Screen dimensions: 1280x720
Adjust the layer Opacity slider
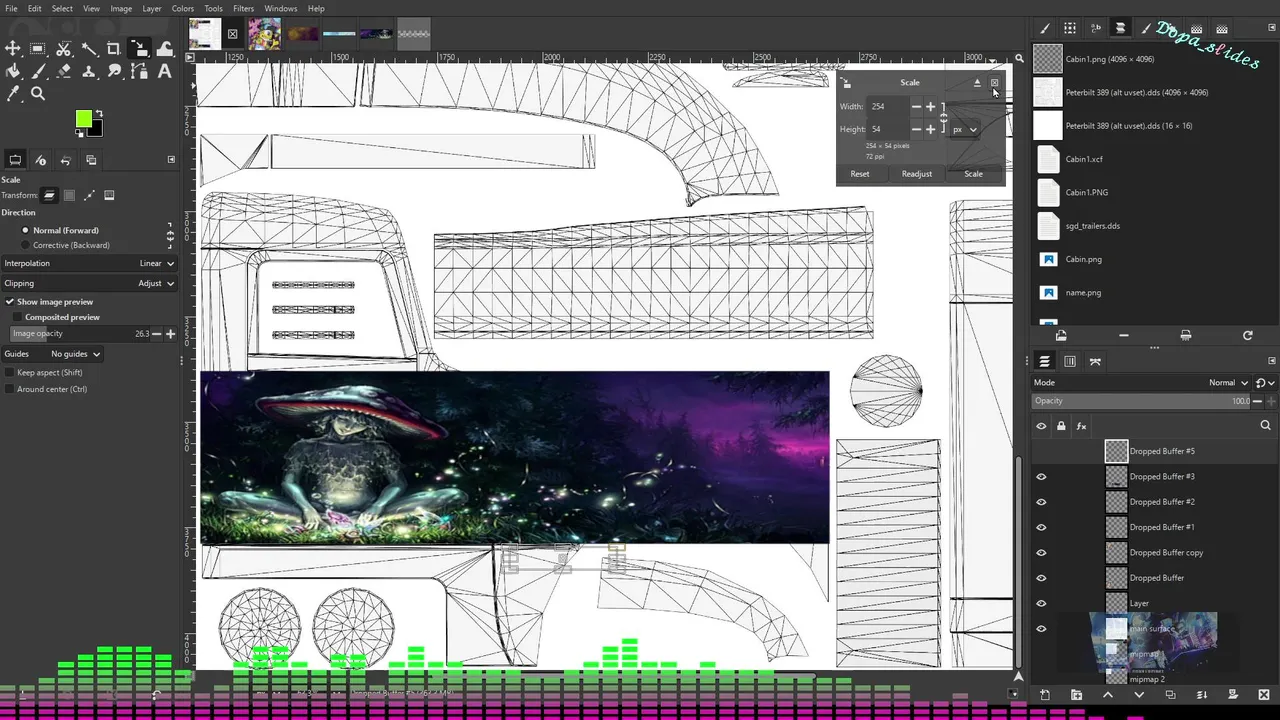coord(1142,401)
